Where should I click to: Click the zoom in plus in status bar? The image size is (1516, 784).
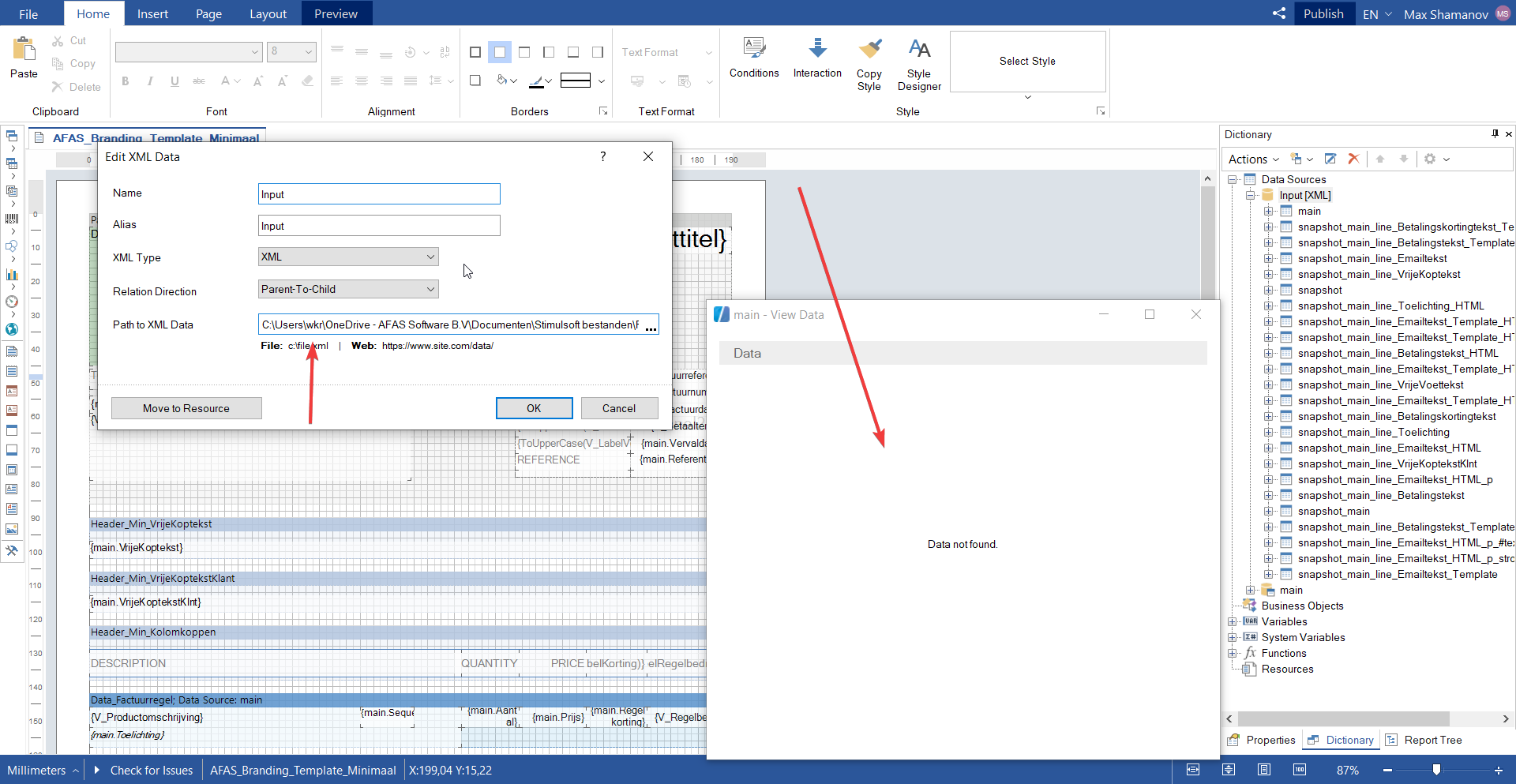pyautogui.click(x=1499, y=770)
